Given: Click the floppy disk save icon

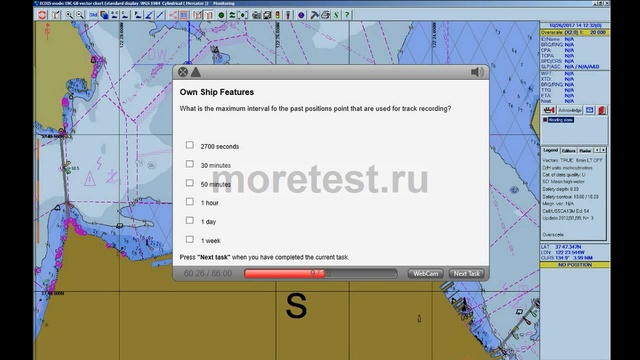Looking at the screenshot, I should [267, 15].
